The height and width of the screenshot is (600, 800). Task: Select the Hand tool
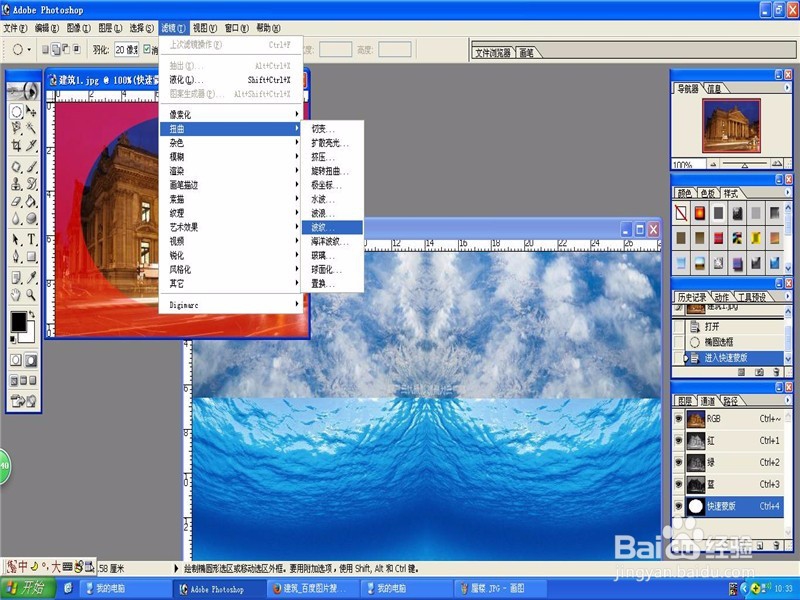click(x=16, y=294)
